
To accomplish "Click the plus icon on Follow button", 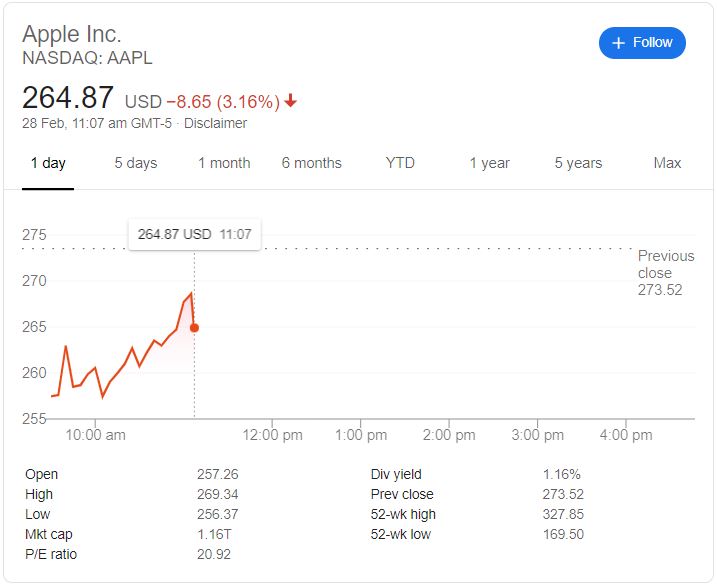I will pos(618,43).
